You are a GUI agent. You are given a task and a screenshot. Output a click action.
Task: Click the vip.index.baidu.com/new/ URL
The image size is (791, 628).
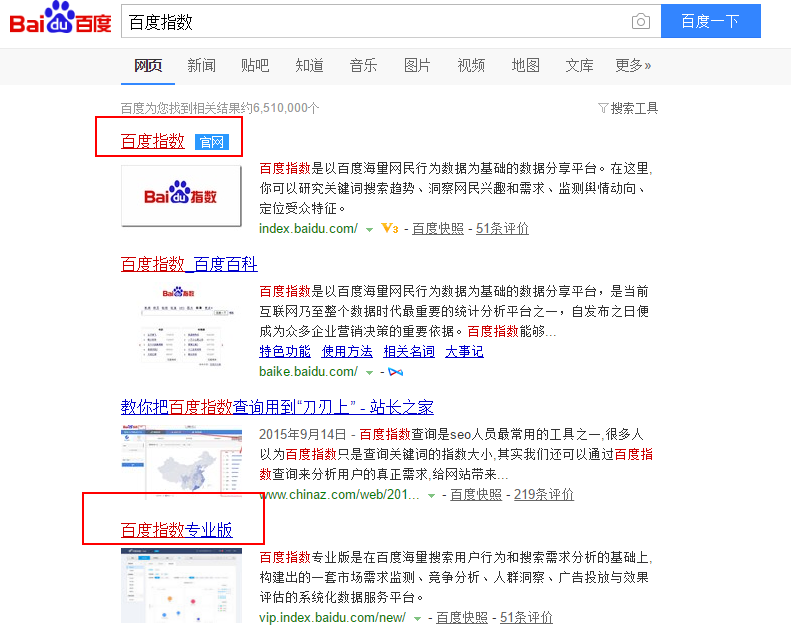(x=332, y=617)
